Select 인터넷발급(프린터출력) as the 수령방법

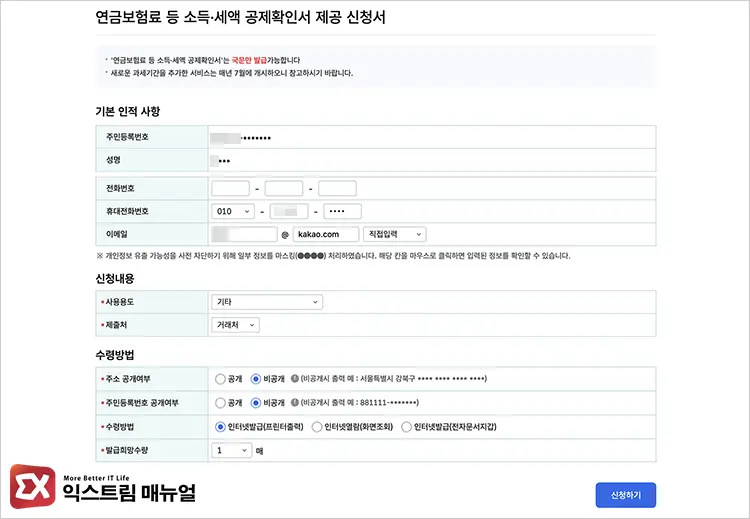(220, 427)
